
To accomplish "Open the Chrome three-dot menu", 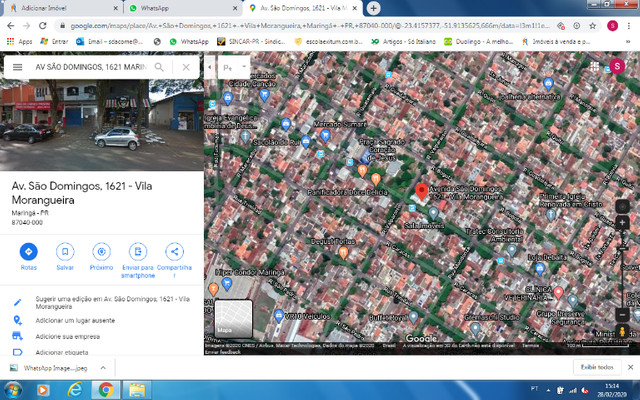I will click(629, 26).
